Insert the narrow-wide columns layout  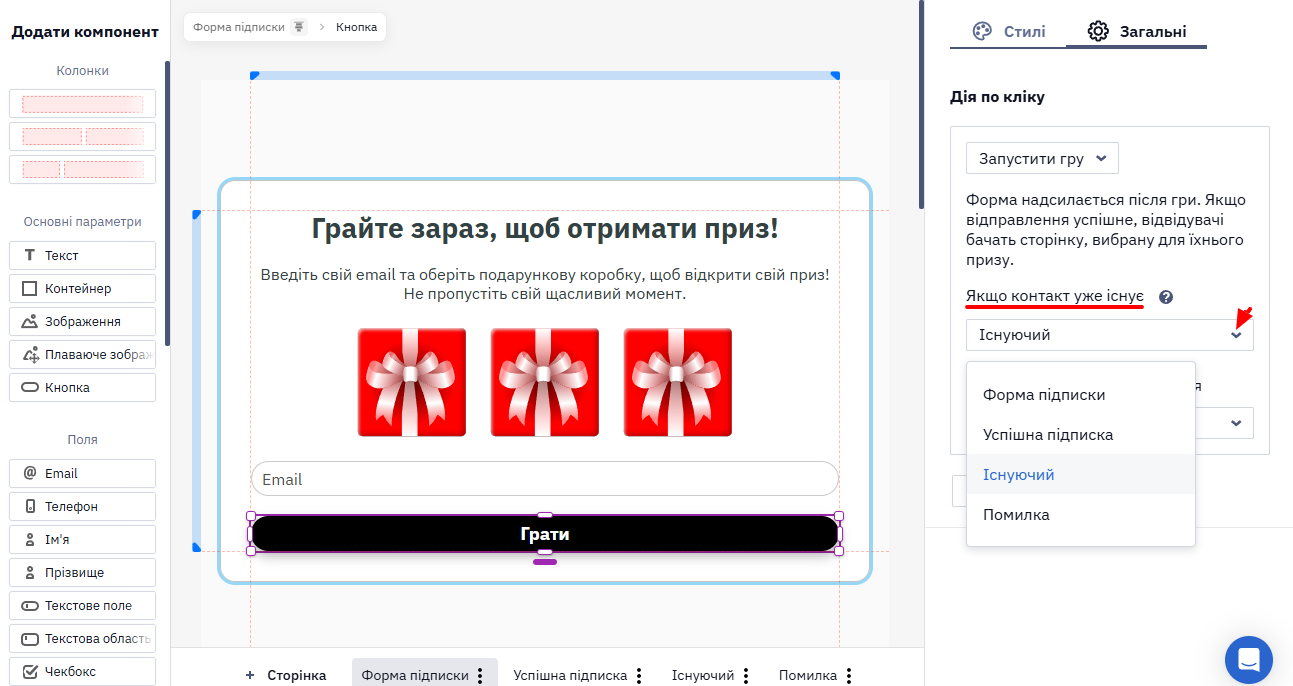(82, 169)
